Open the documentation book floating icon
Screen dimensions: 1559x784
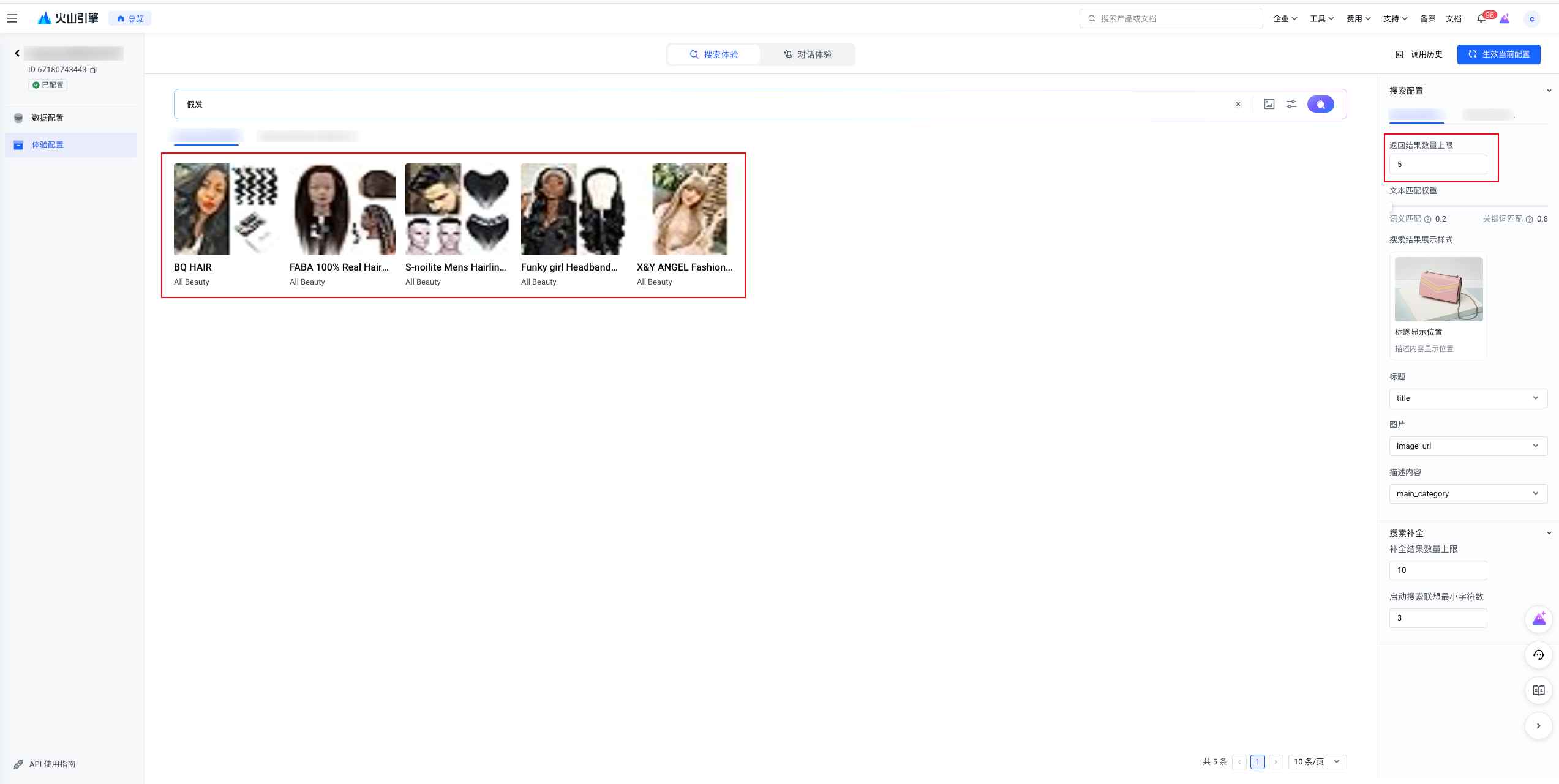pos(1538,690)
